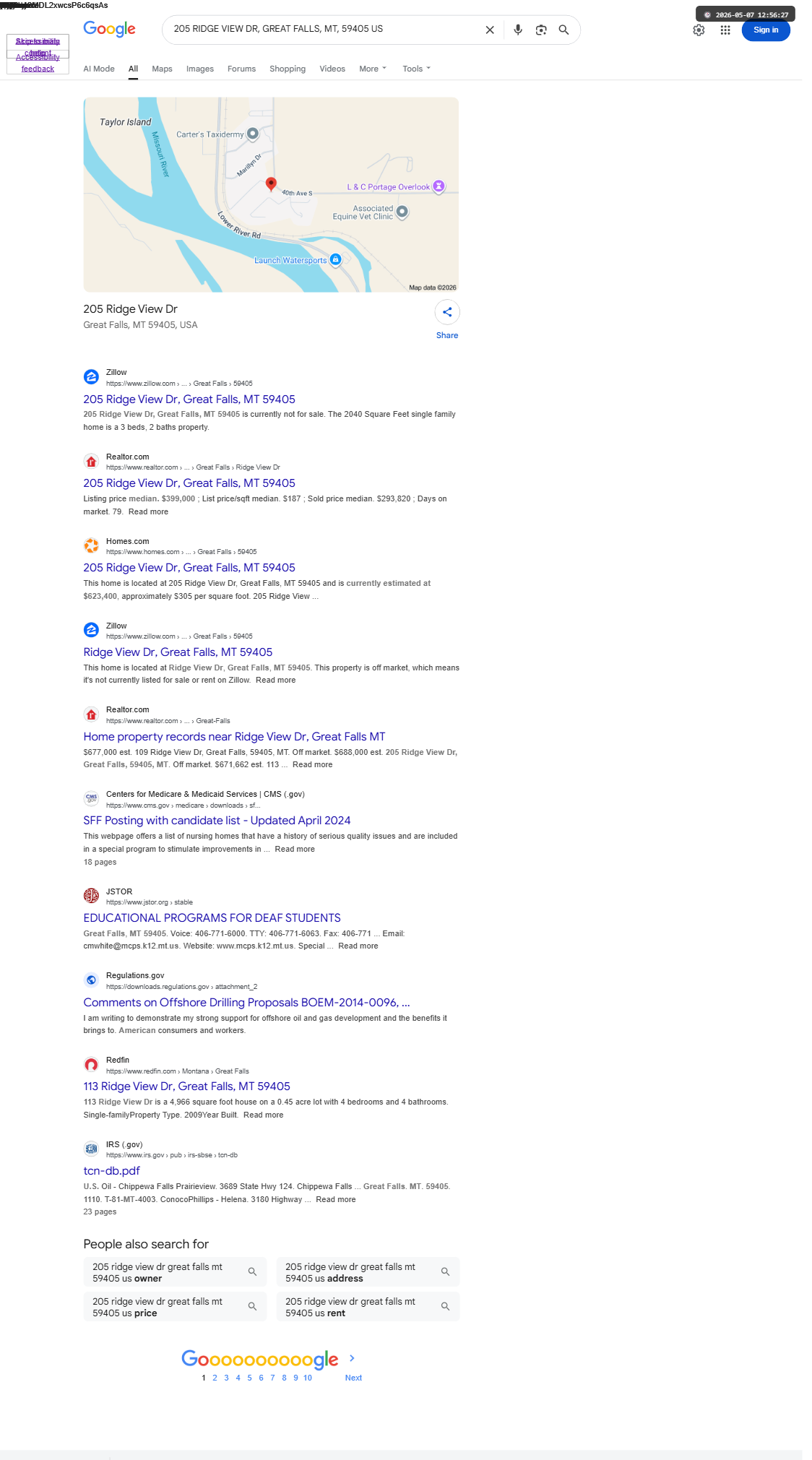The height and width of the screenshot is (1460, 812).
Task: Click the Share icon button
Action: point(447,312)
